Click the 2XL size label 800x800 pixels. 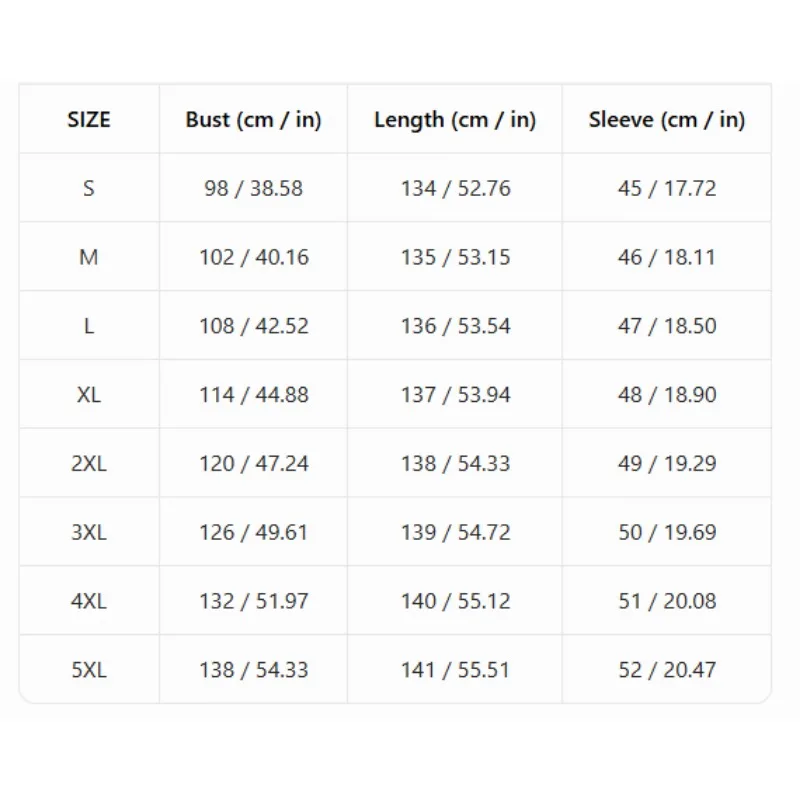coord(89,464)
